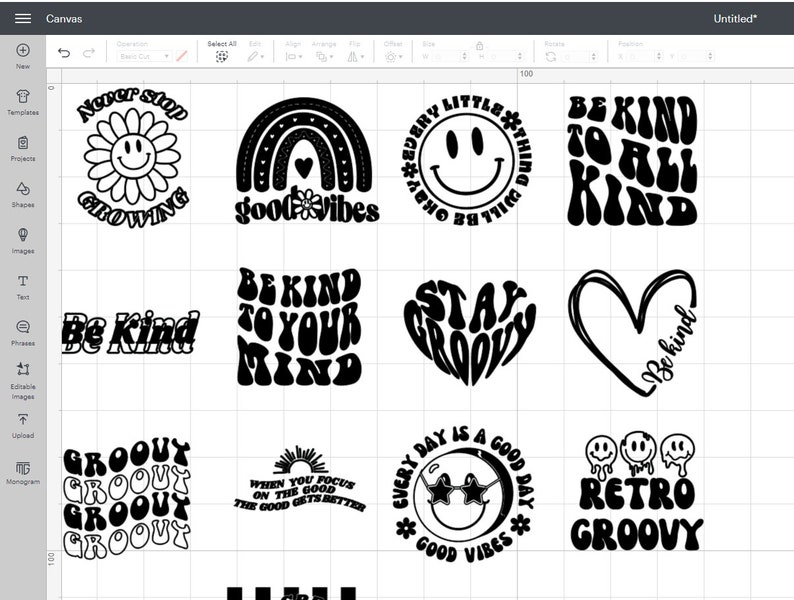
Task: Click the Untitled* project name
Action: [x=735, y=19]
